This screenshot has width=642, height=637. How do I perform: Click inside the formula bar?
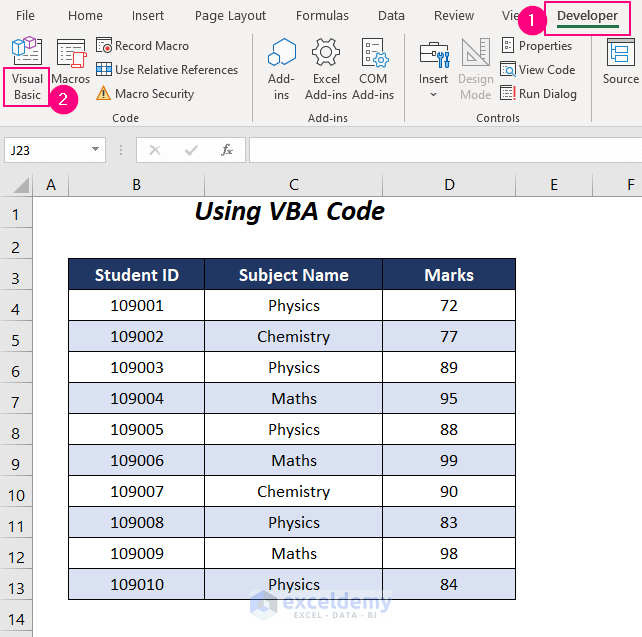(445, 150)
